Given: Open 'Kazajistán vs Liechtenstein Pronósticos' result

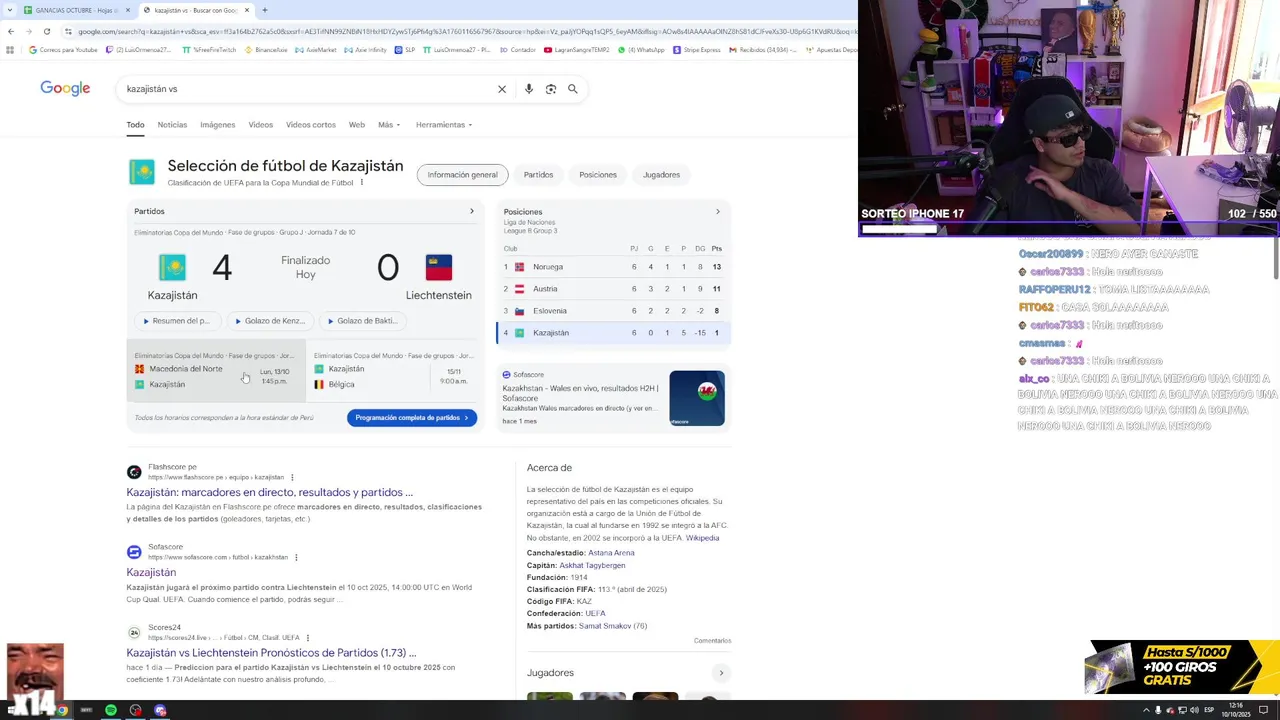Looking at the screenshot, I should click(271, 652).
